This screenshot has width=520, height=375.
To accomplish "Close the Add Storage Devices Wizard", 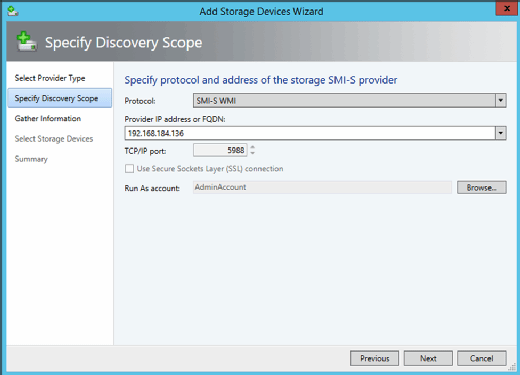I will 507,9.
